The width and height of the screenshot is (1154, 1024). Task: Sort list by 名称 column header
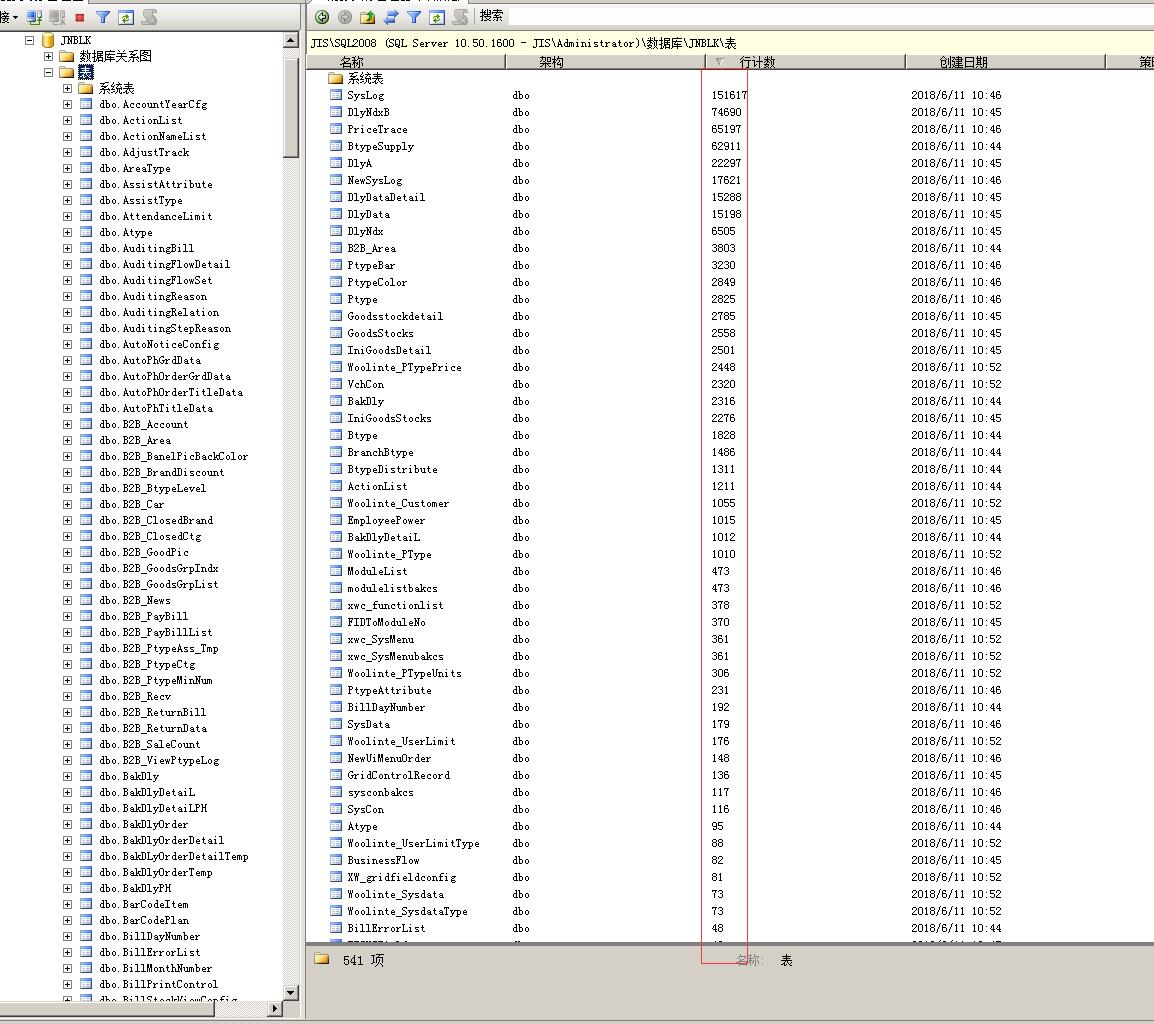click(406, 63)
